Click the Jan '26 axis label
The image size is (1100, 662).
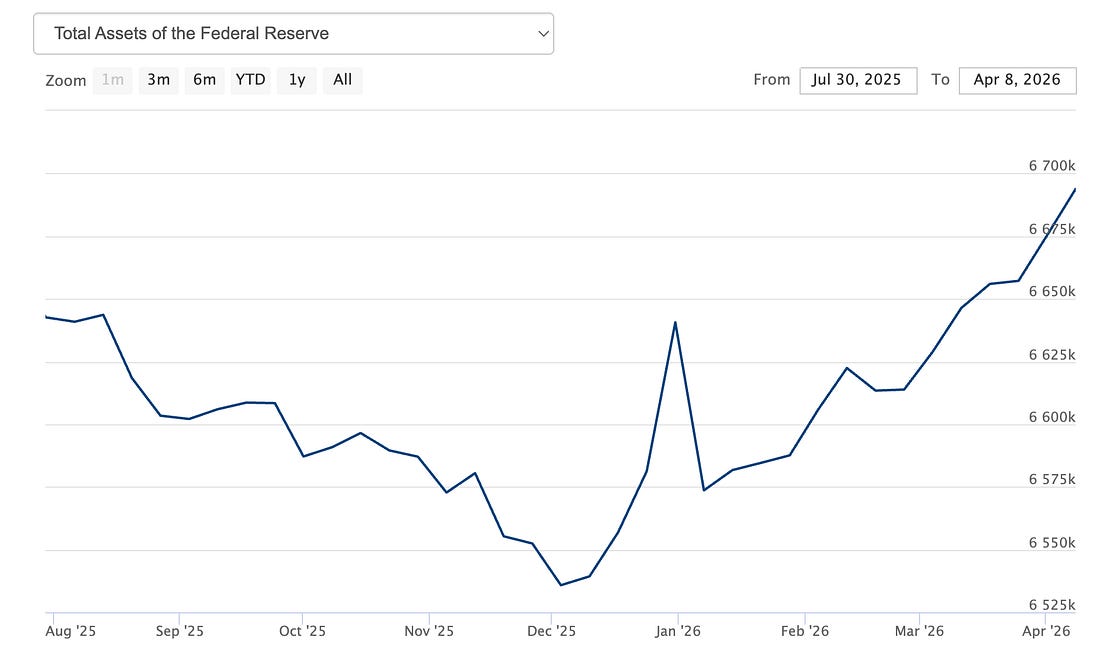tap(678, 631)
